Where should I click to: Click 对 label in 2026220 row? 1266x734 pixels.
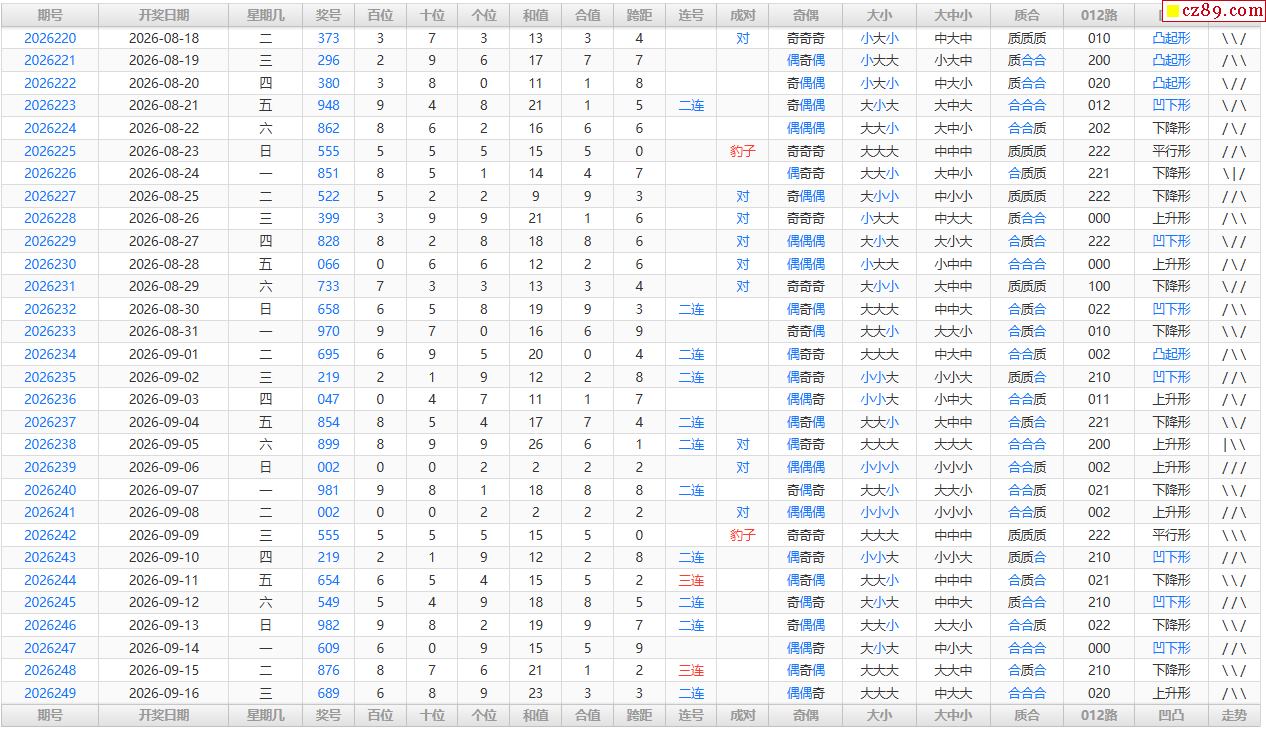pos(742,38)
